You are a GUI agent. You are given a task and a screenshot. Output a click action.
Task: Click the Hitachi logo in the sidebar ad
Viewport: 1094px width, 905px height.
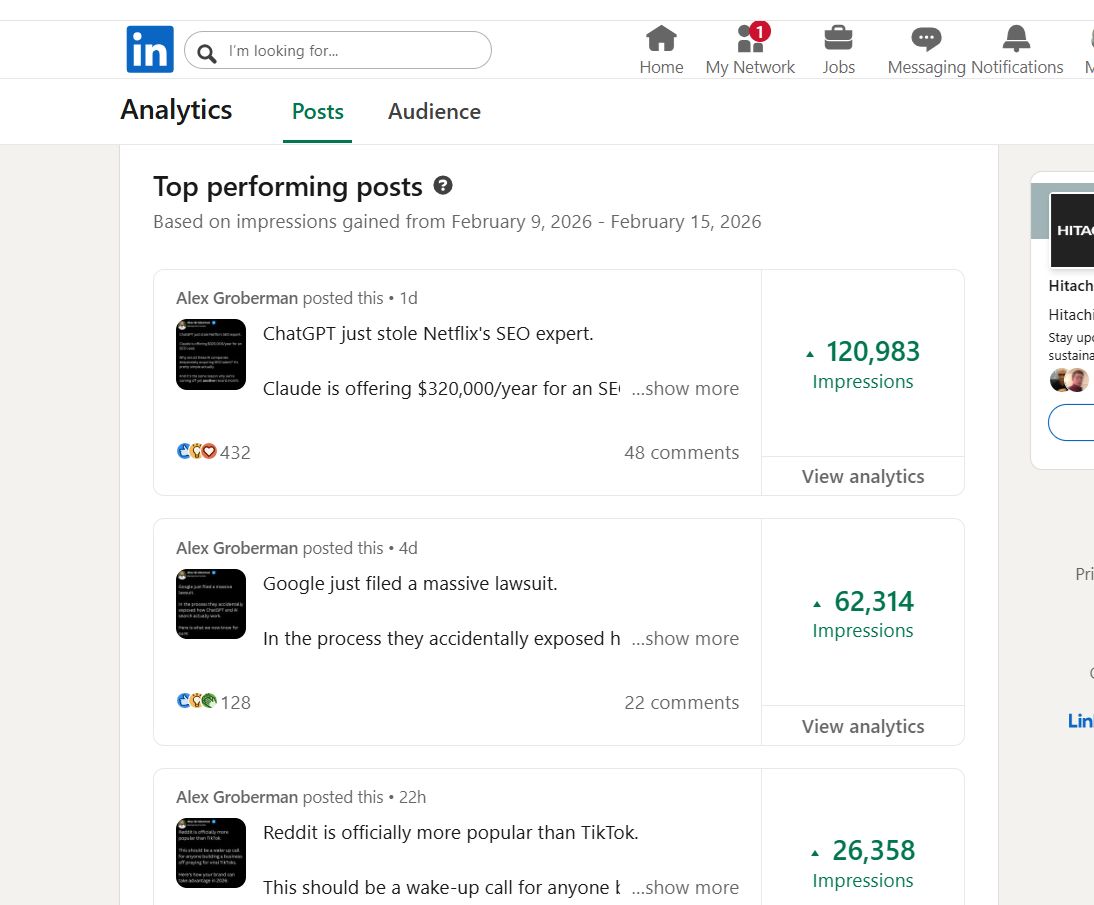[1072, 230]
